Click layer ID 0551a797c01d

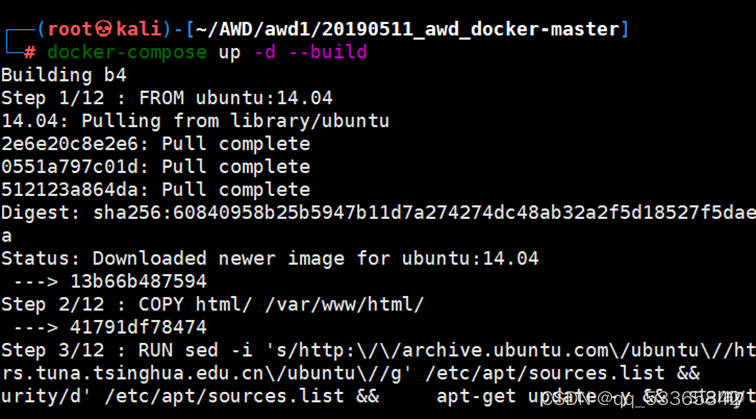pos(69,167)
